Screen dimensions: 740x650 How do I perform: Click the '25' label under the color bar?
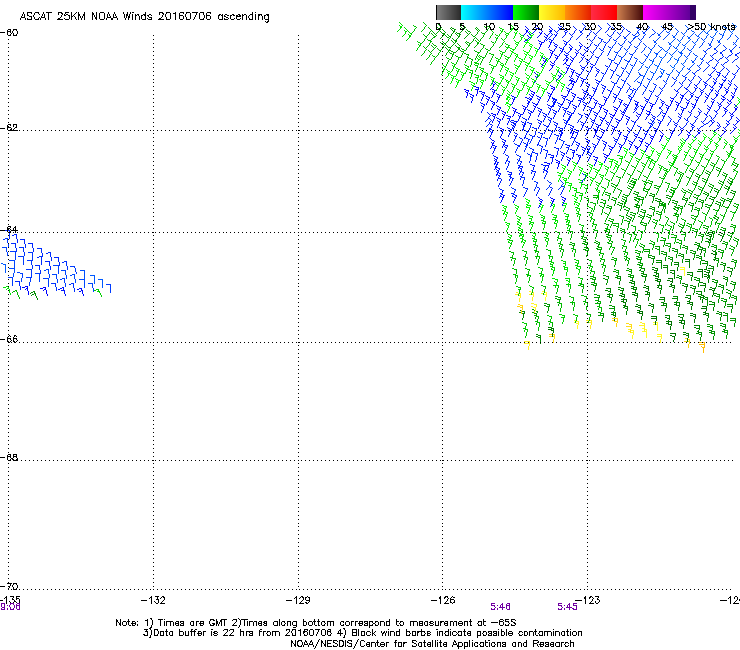point(564,27)
